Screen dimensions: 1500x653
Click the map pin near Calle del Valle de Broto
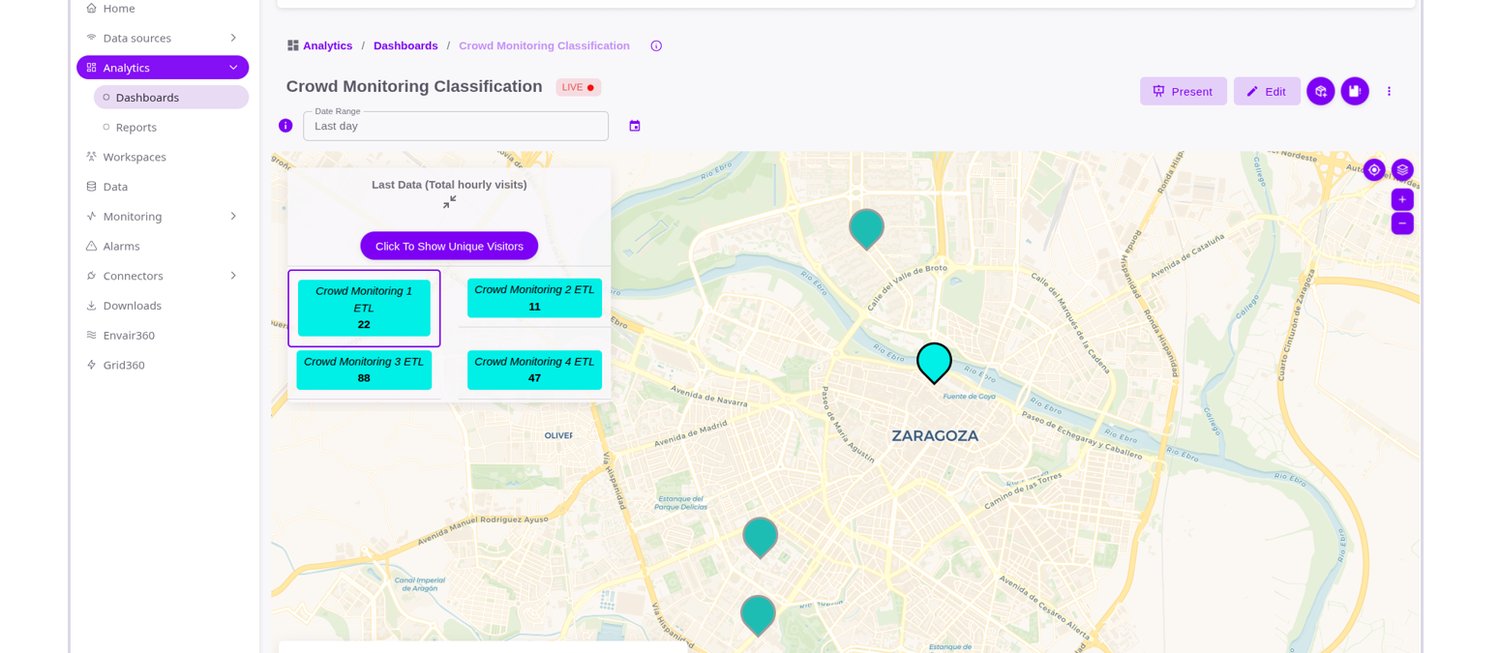click(866, 228)
